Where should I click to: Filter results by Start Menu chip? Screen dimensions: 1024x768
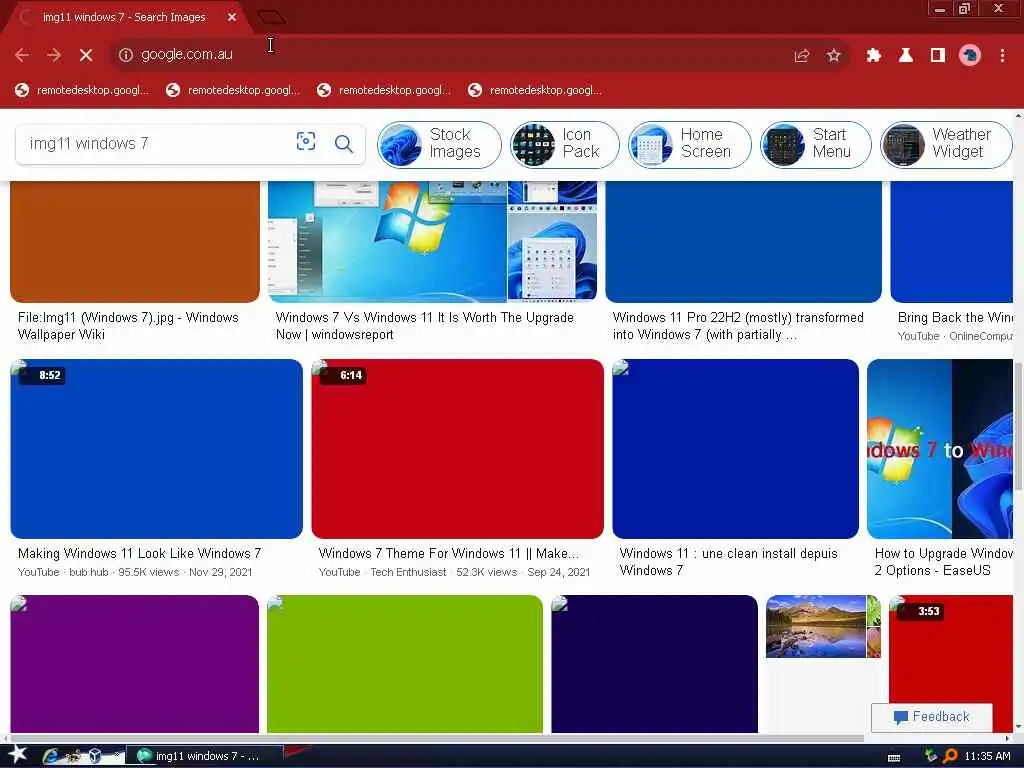point(816,144)
